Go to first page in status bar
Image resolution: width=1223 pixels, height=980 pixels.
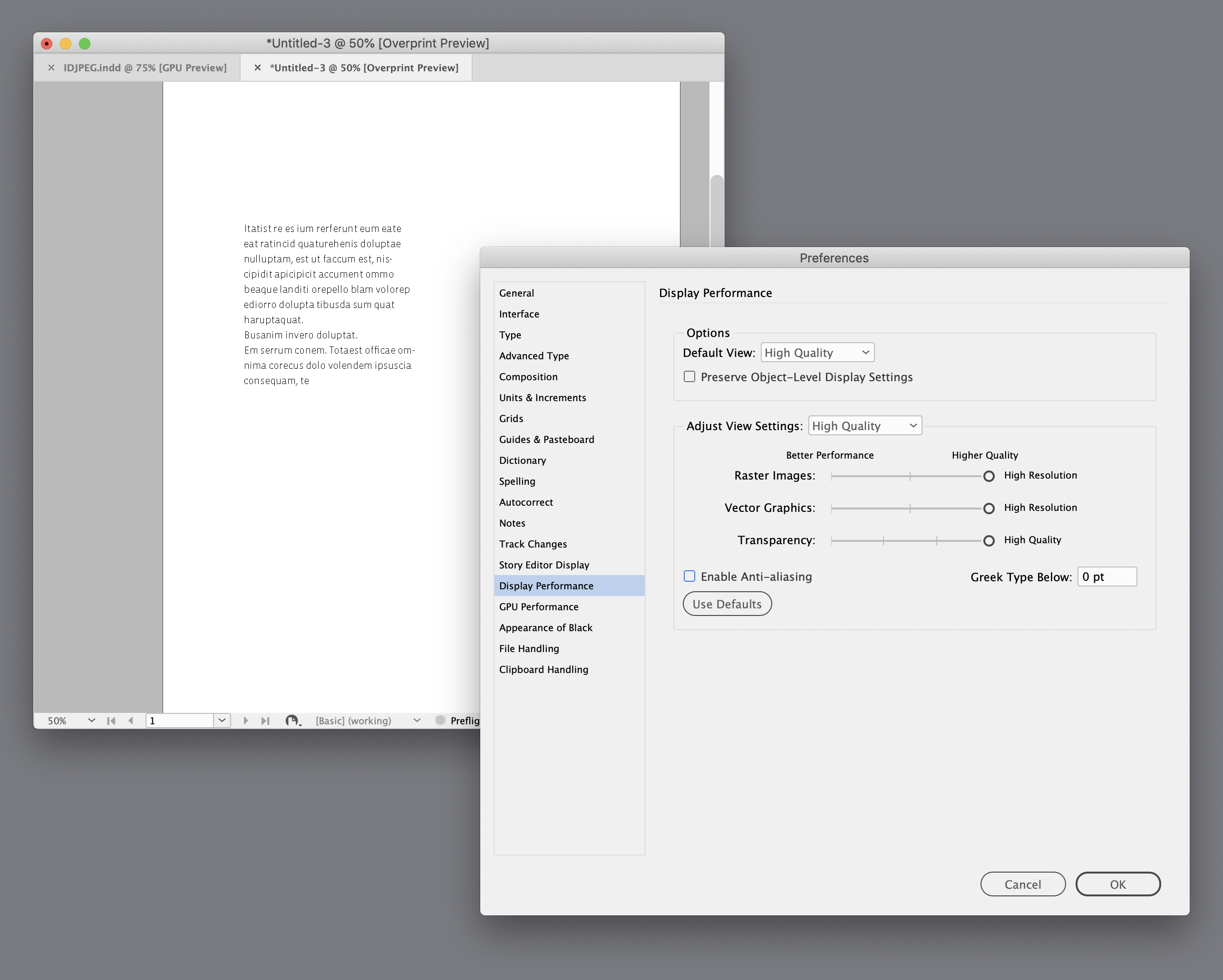coord(111,720)
